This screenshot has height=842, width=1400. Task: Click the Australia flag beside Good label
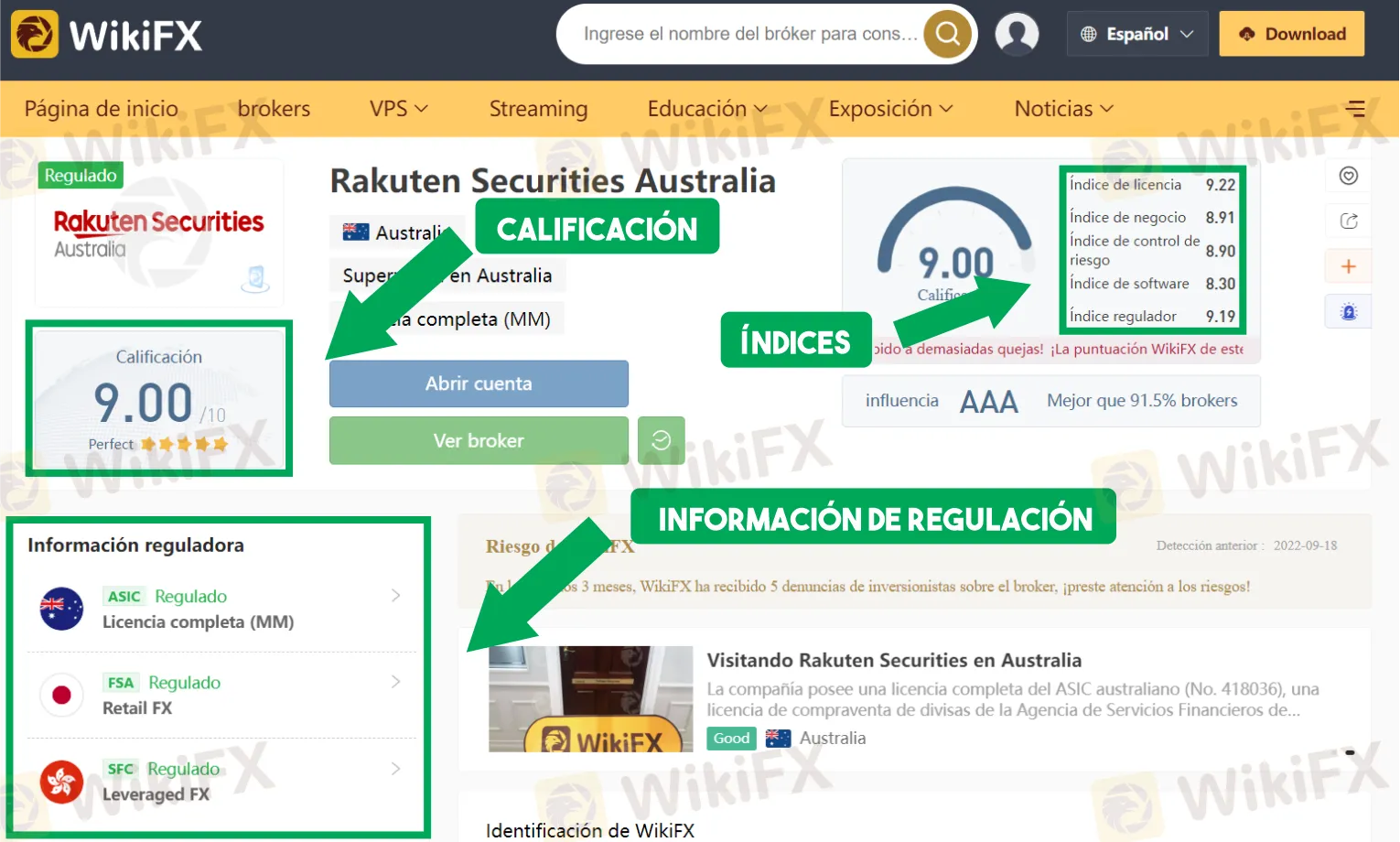(778, 738)
